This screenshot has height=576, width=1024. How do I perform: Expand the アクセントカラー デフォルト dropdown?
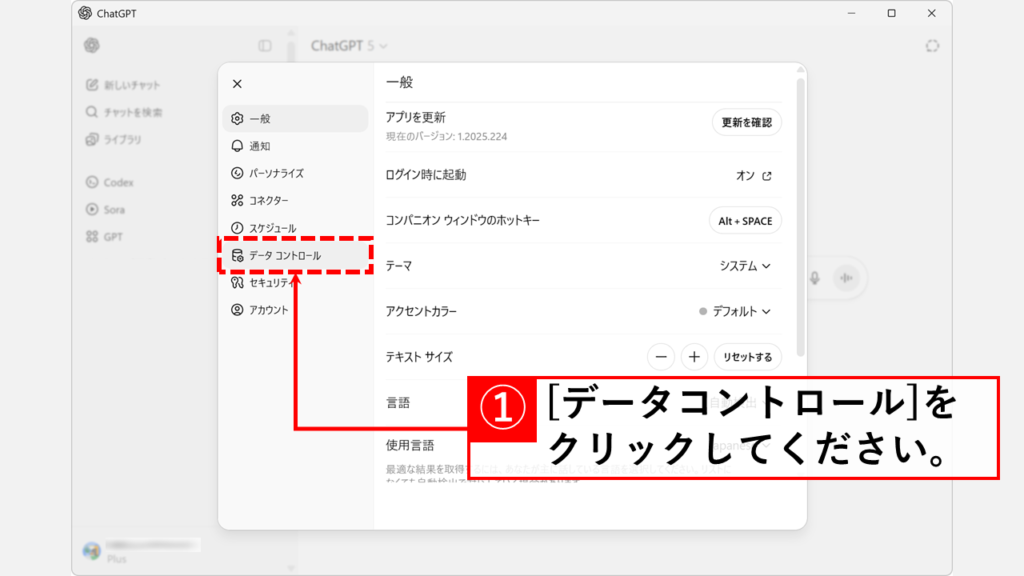[x=735, y=312]
